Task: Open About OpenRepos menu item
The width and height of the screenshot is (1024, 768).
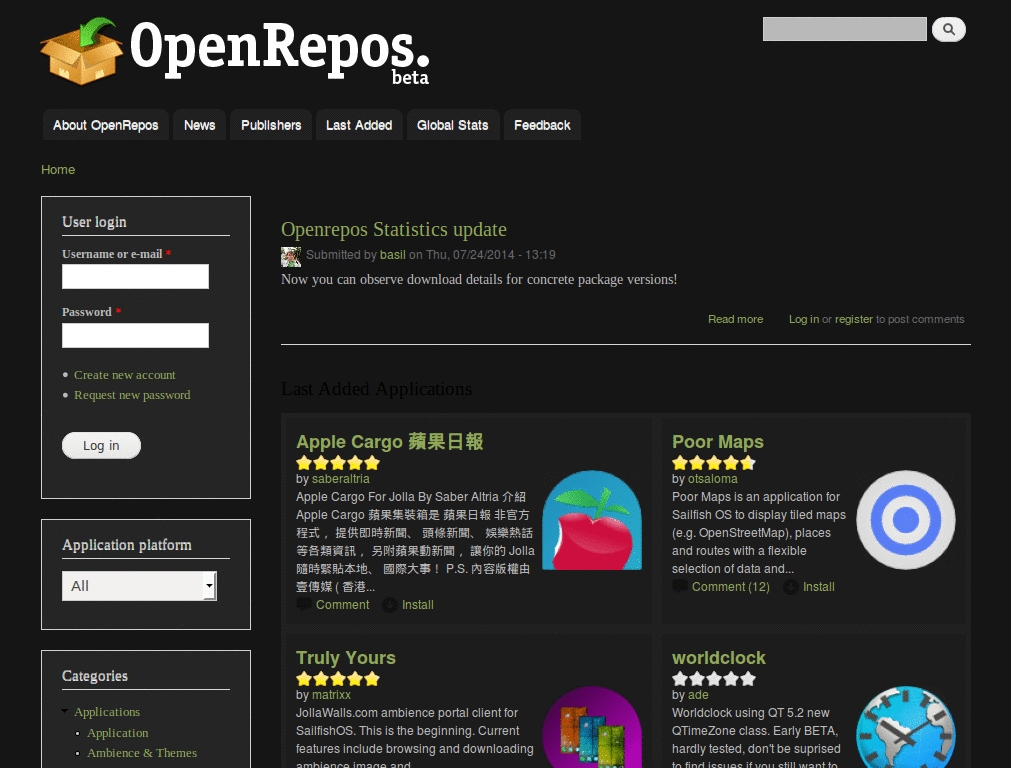Action: tap(106, 125)
